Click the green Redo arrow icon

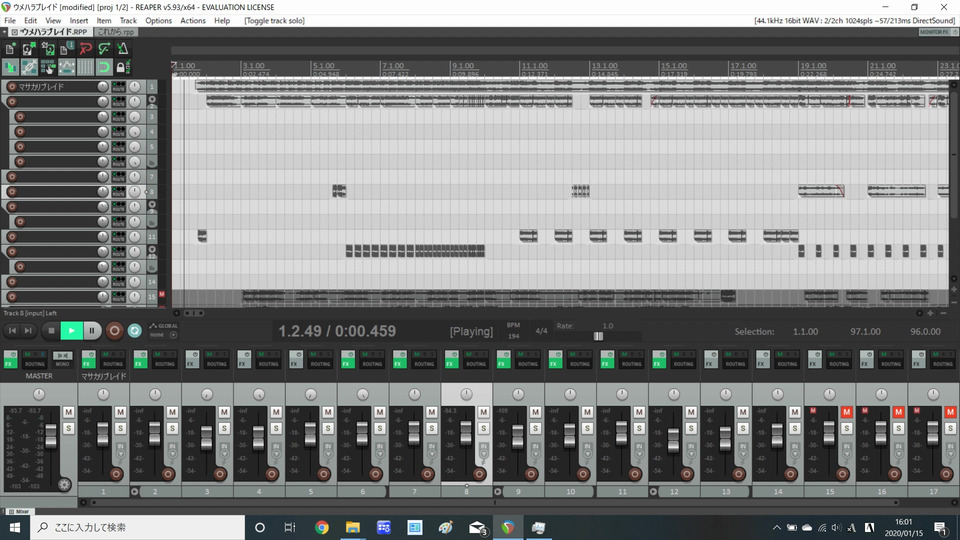(103, 49)
